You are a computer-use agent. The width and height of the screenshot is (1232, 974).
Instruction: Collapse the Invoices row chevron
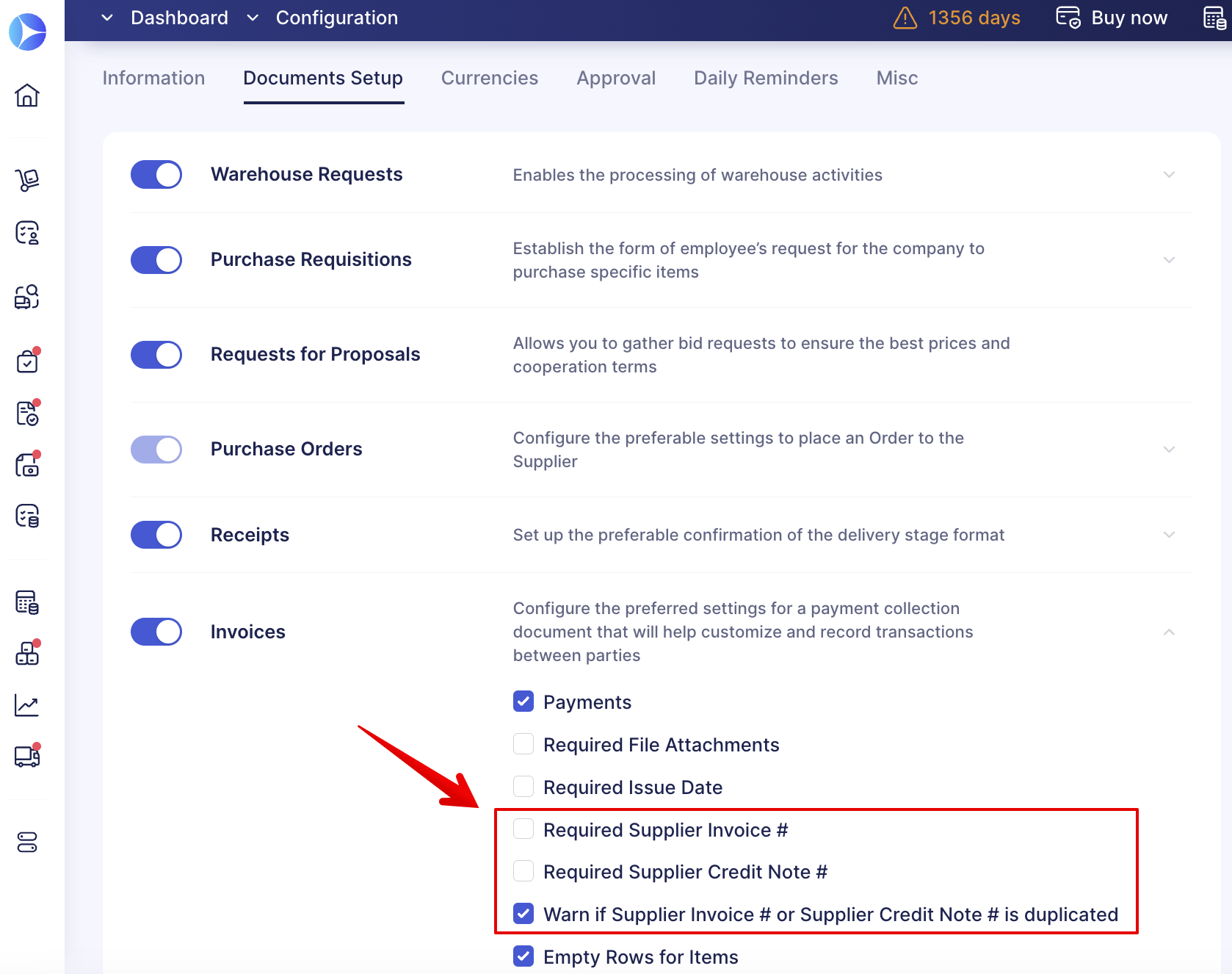click(x=1170, y=632)
